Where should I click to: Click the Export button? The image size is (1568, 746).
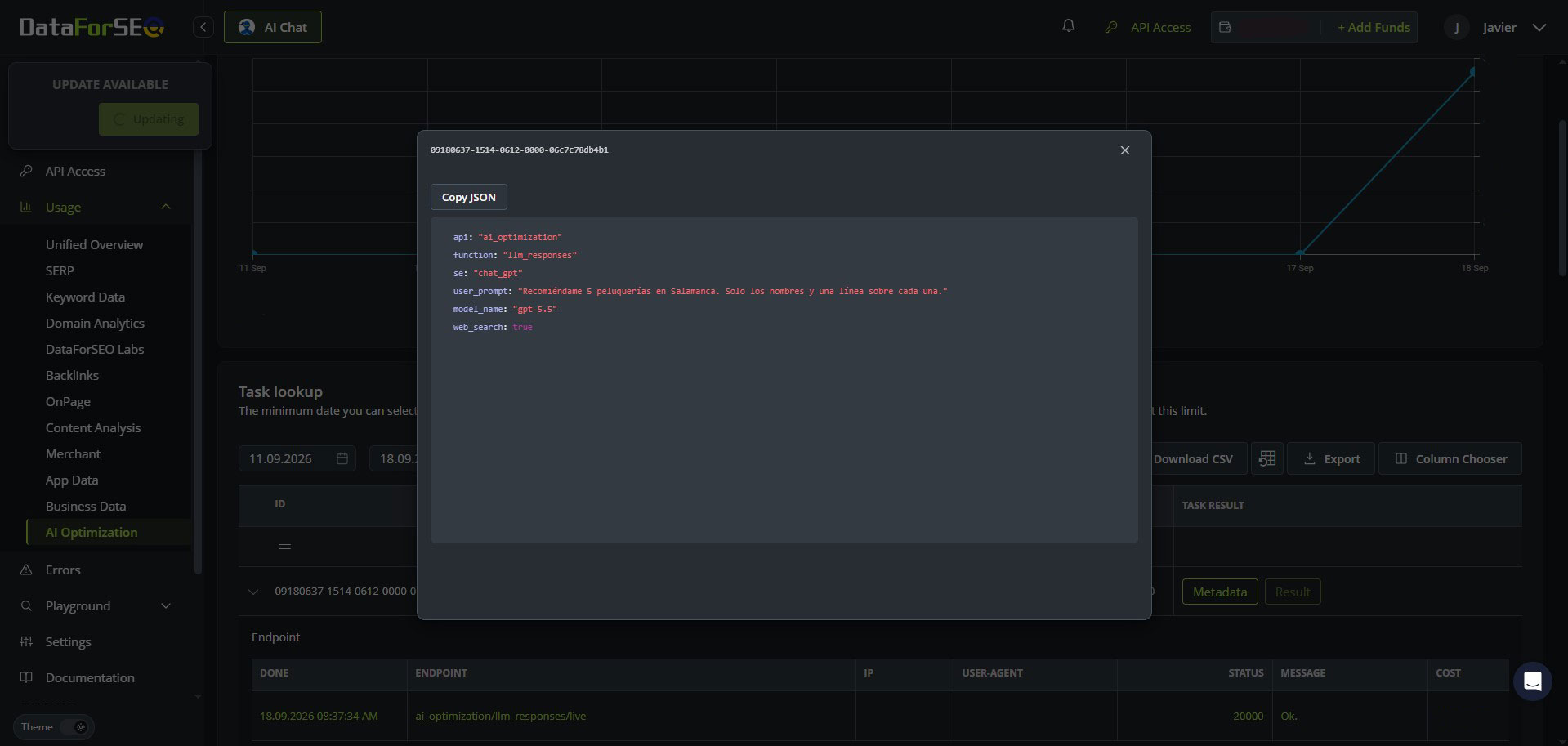(1331, 458)
